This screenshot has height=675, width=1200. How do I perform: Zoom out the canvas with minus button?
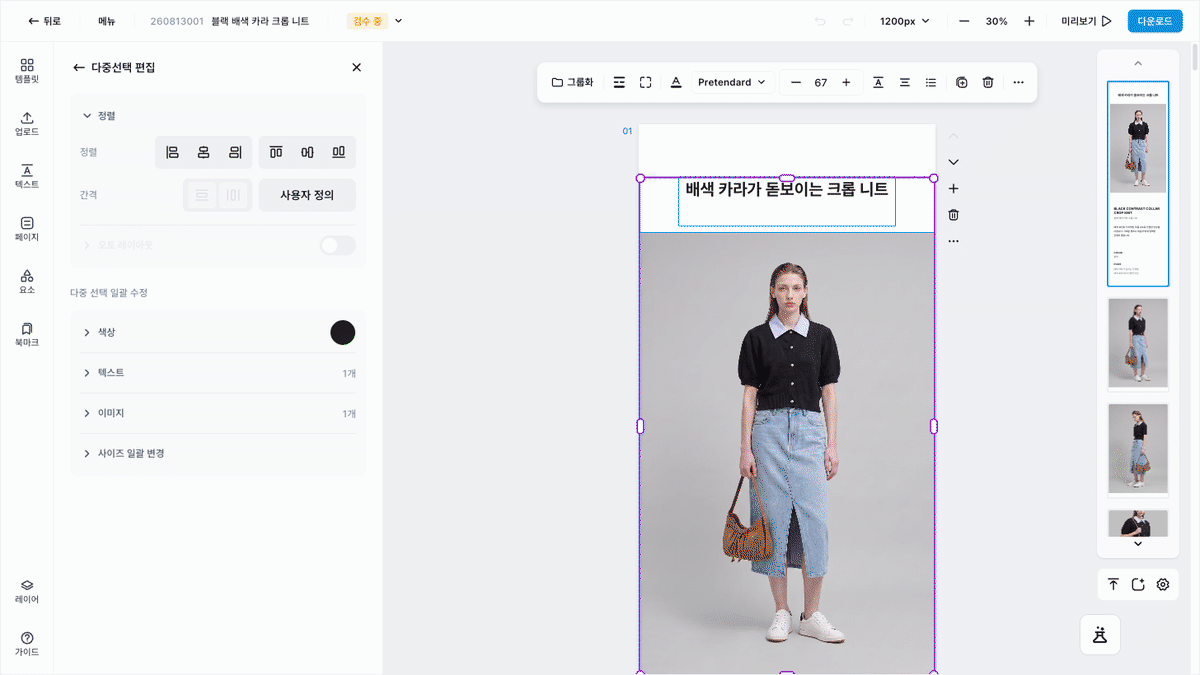click(x=964, y=21)
